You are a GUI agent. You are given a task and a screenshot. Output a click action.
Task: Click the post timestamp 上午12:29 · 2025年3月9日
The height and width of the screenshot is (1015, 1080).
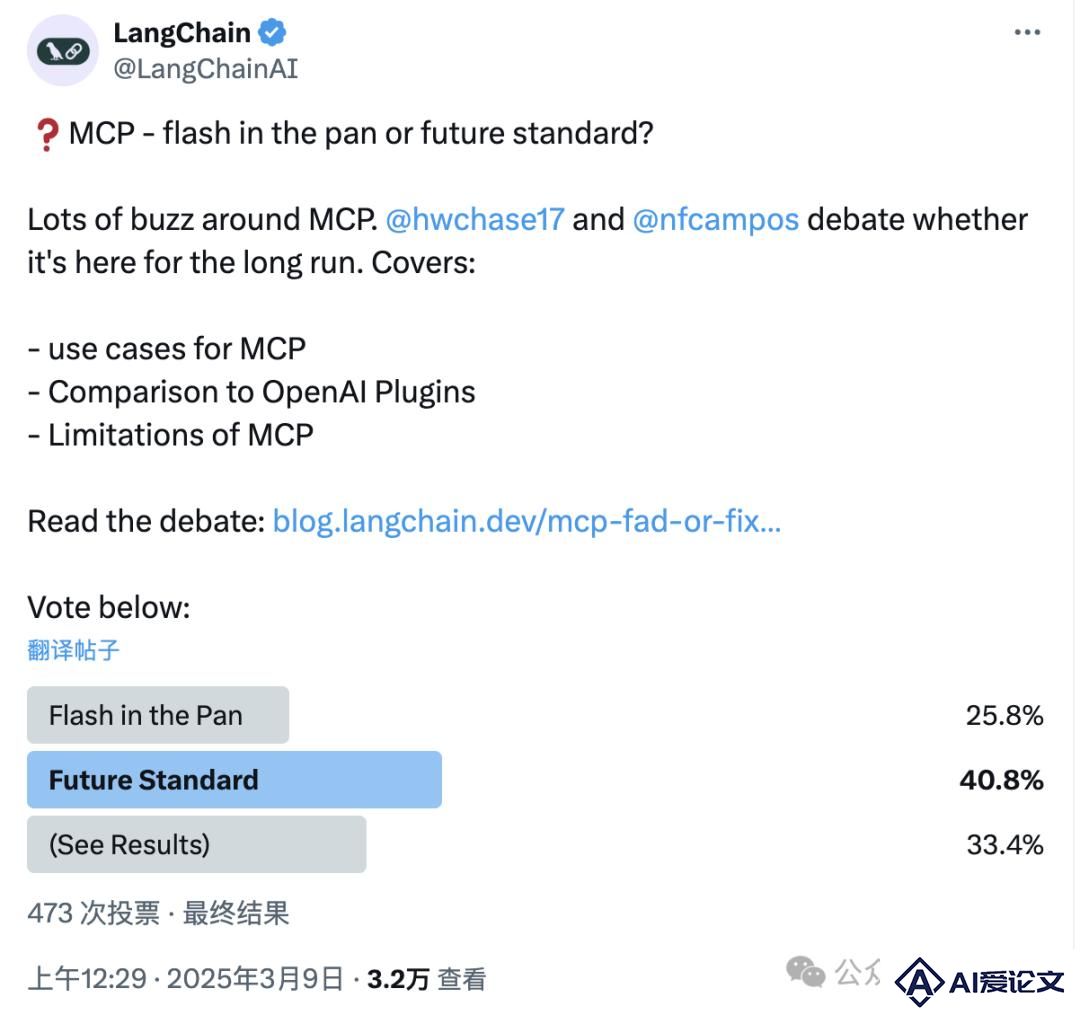click(185, 979)
